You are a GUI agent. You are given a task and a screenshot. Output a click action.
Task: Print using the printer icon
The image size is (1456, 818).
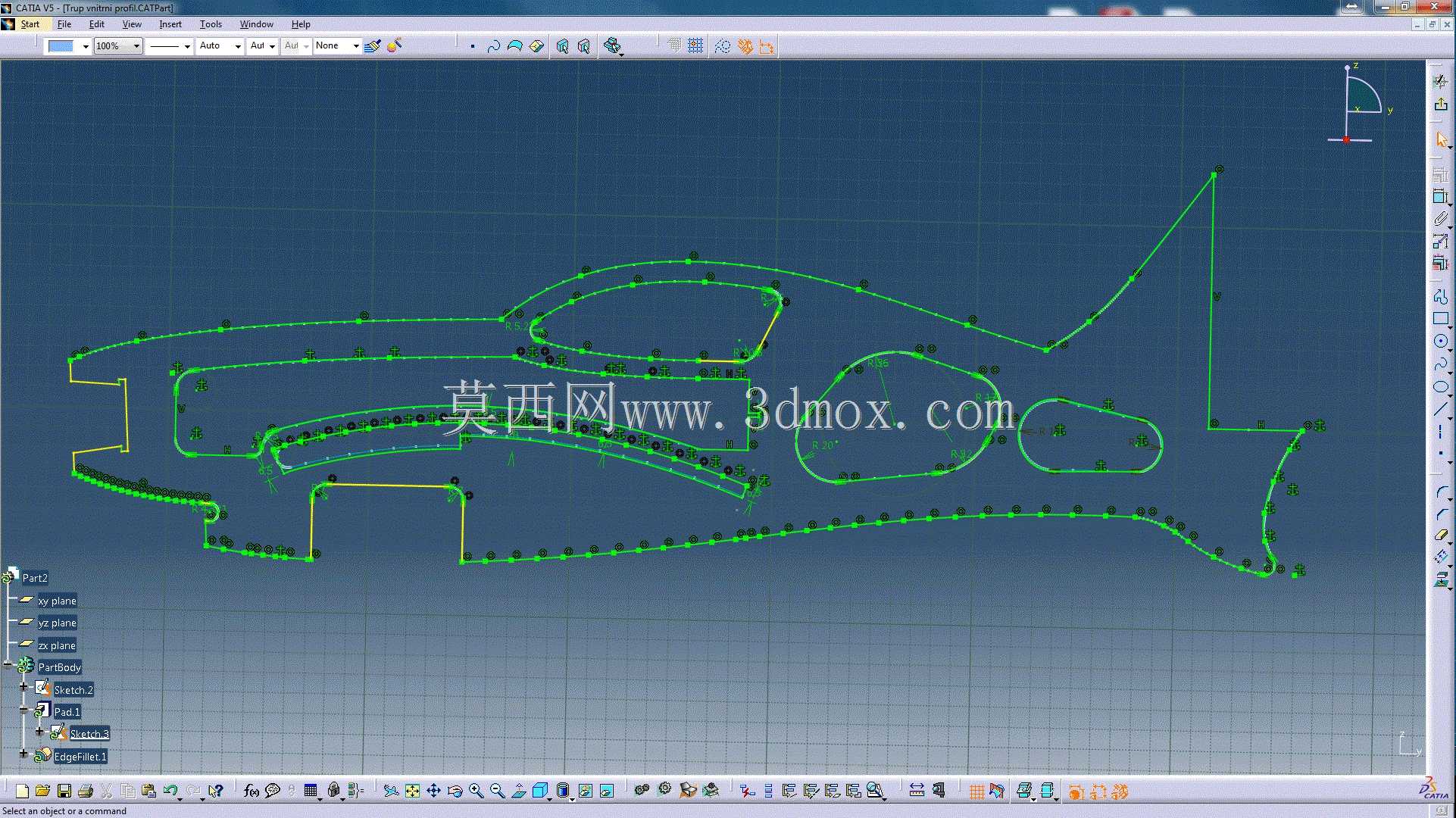[x=86, y=791]
